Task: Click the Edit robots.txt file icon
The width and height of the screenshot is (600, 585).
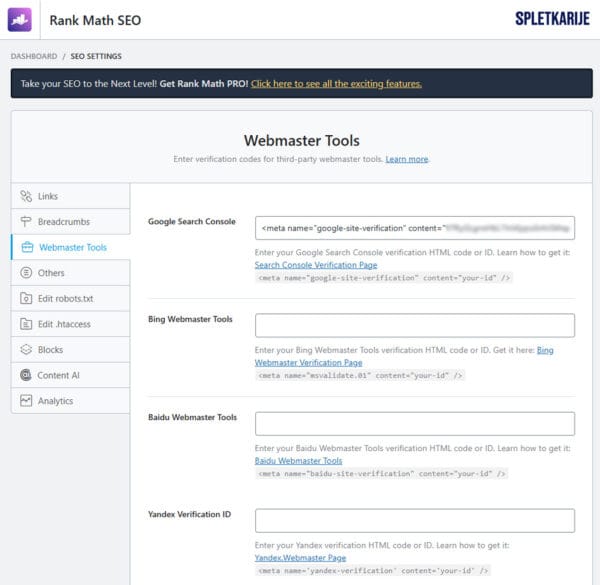Action: pos(26,298)
